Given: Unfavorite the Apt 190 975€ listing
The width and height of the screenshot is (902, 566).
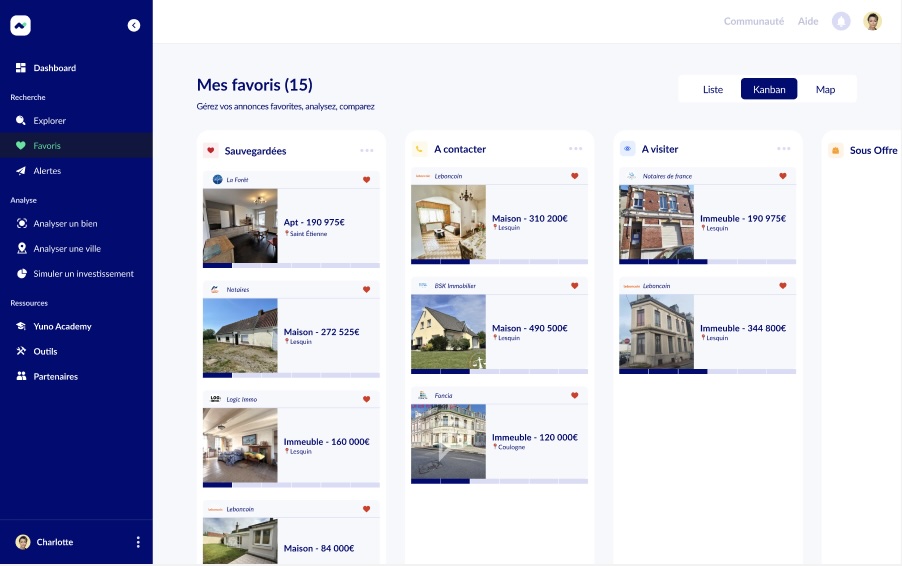Looking at the screenshot, I should pyautogui.click(x=366, y=179).
